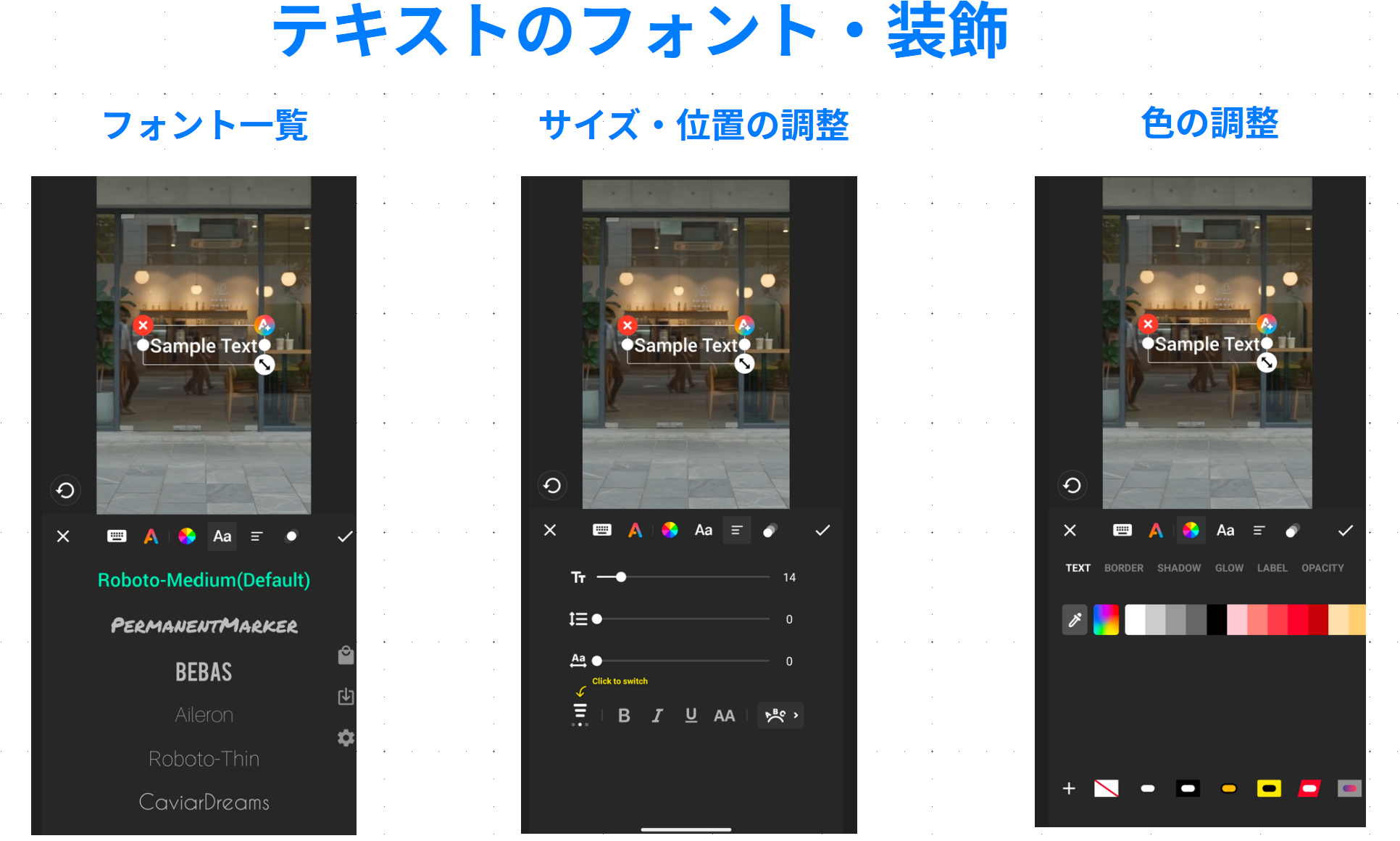Open OPACITY tab

click(x=1322, y=568)
